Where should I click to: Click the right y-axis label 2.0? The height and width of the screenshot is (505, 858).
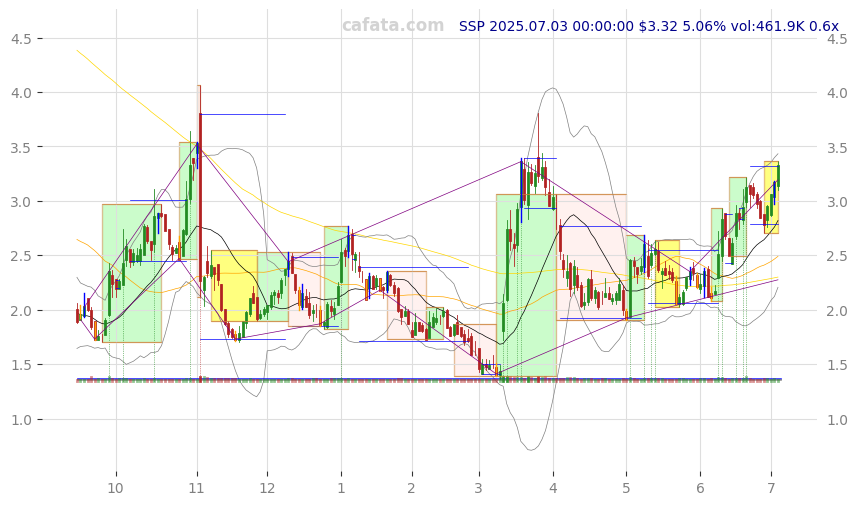click(837, 311)
